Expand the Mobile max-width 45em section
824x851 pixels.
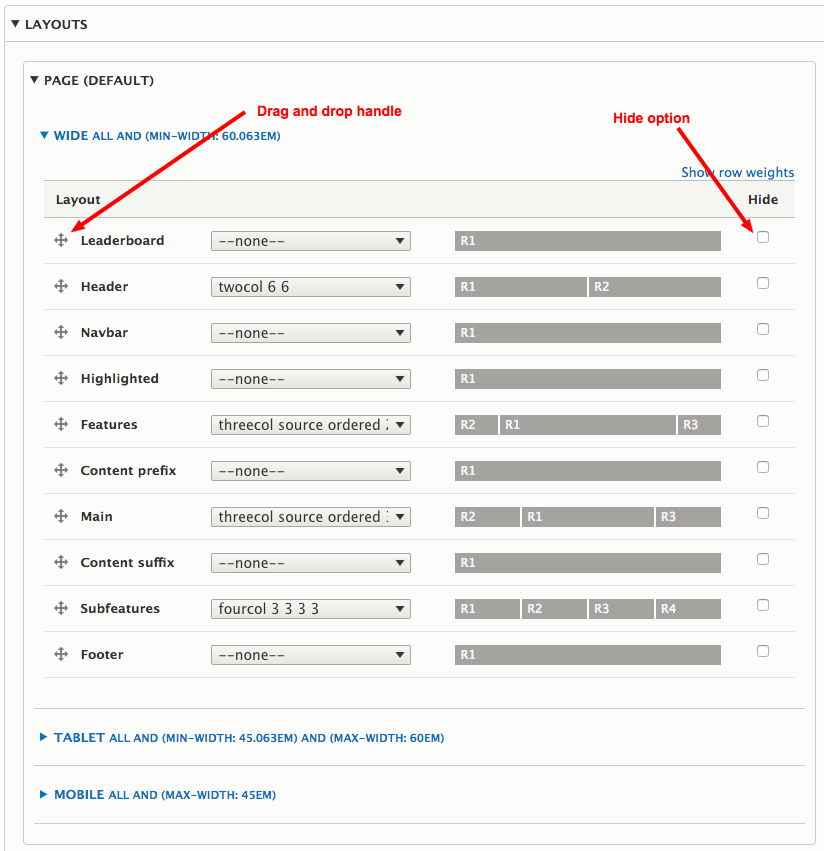[x=79, y=795]
